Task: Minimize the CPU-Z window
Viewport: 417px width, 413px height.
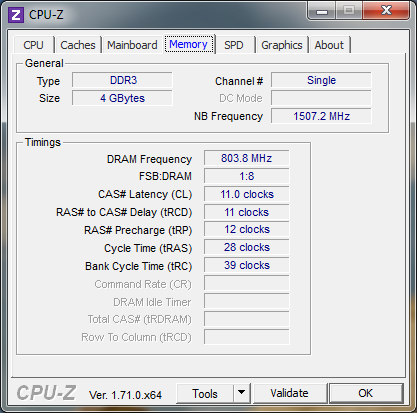Action: [322, 12]
